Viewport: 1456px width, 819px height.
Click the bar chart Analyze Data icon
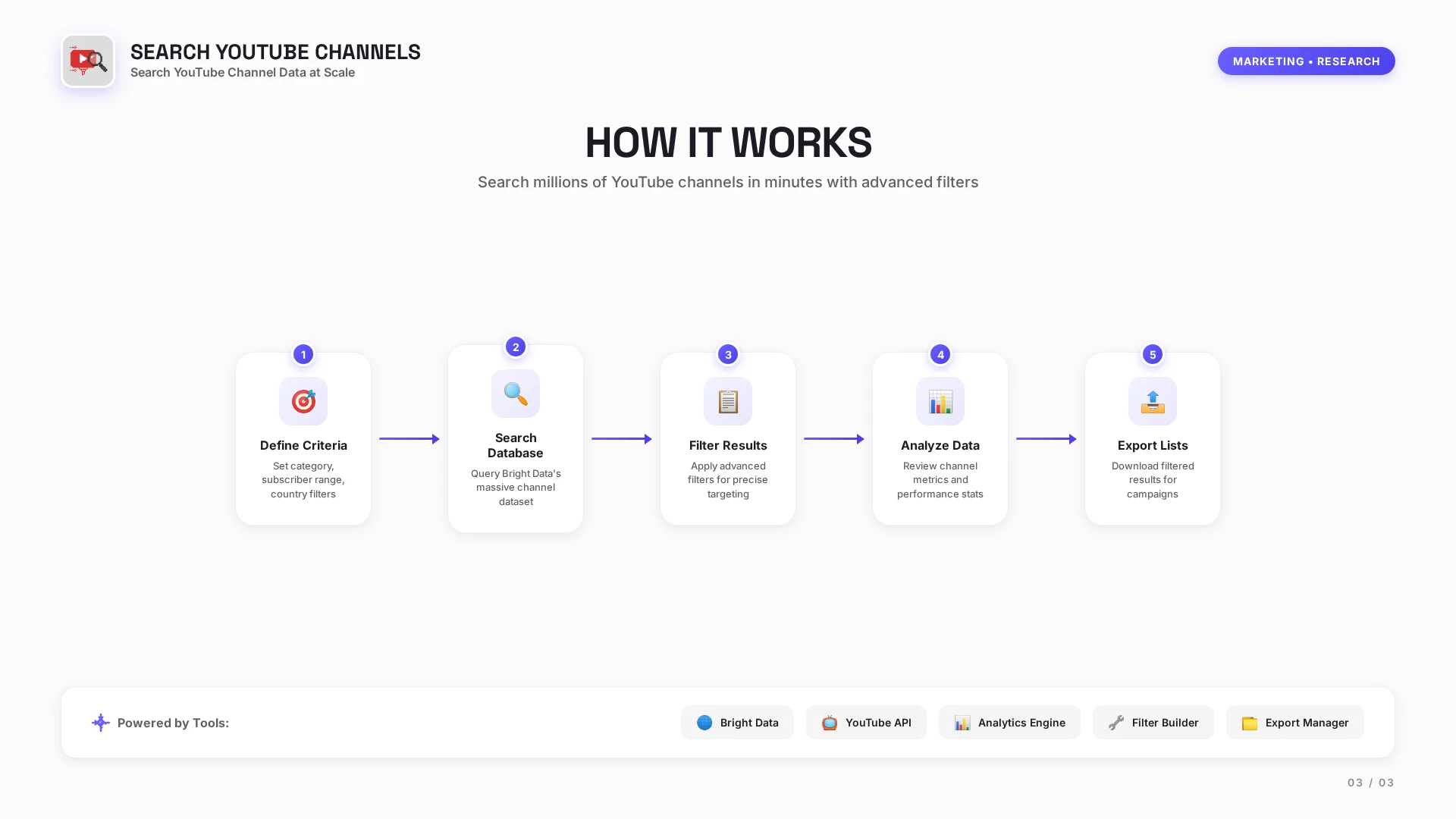point(940,401)
